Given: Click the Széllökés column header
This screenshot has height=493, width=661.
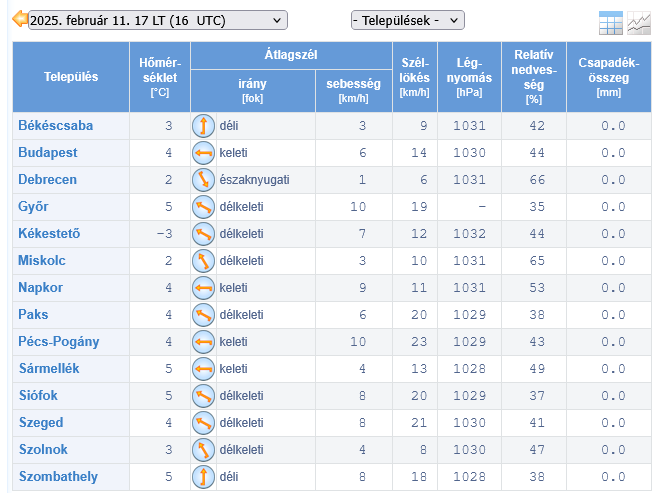Looking at the screenshot, I should click(x=413, y=77).
